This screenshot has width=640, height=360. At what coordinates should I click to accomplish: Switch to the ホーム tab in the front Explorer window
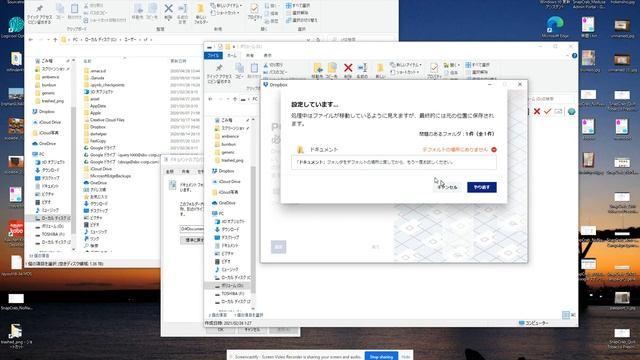[x=231, y=55]
